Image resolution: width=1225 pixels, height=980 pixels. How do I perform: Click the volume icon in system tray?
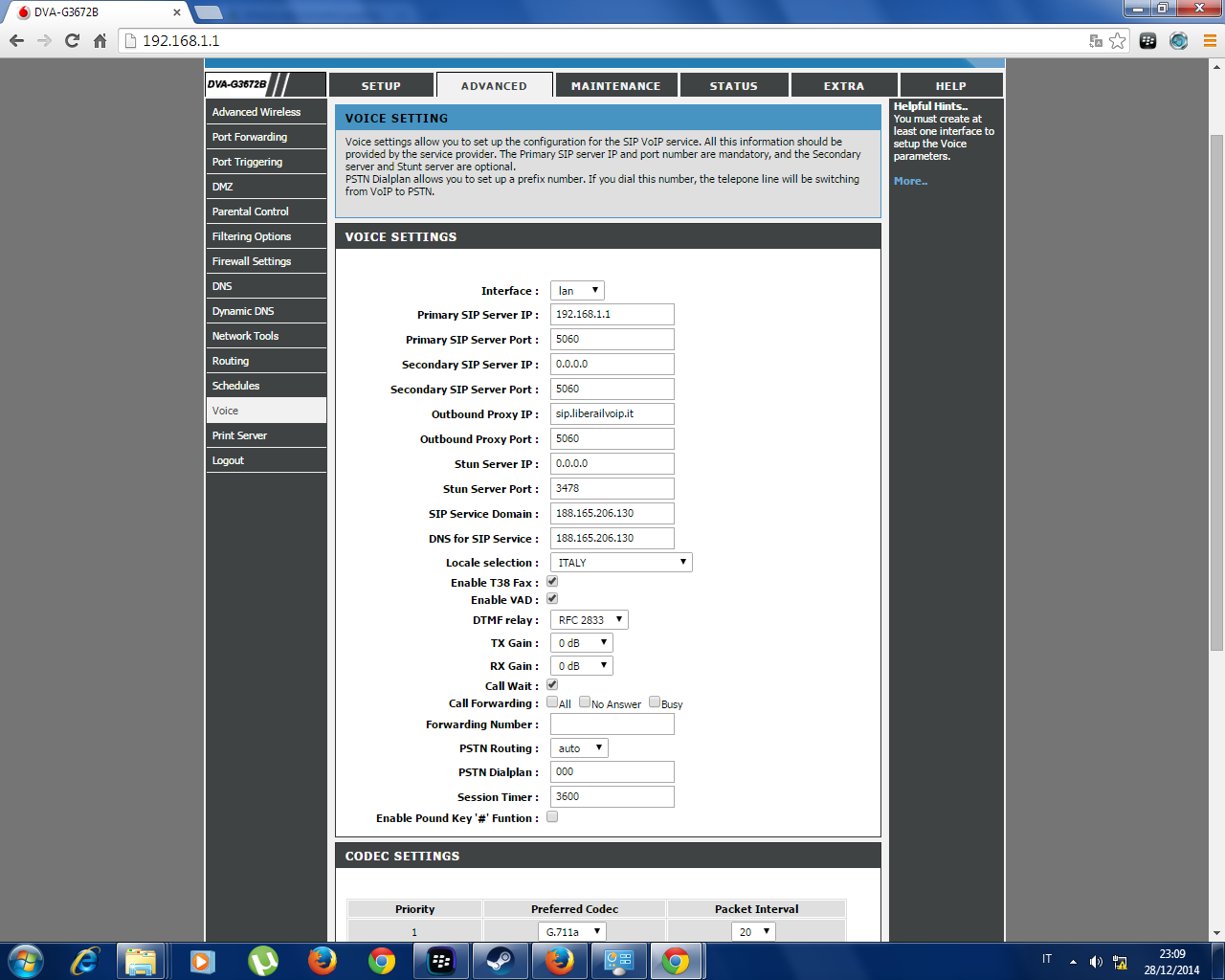point(1096,962)
